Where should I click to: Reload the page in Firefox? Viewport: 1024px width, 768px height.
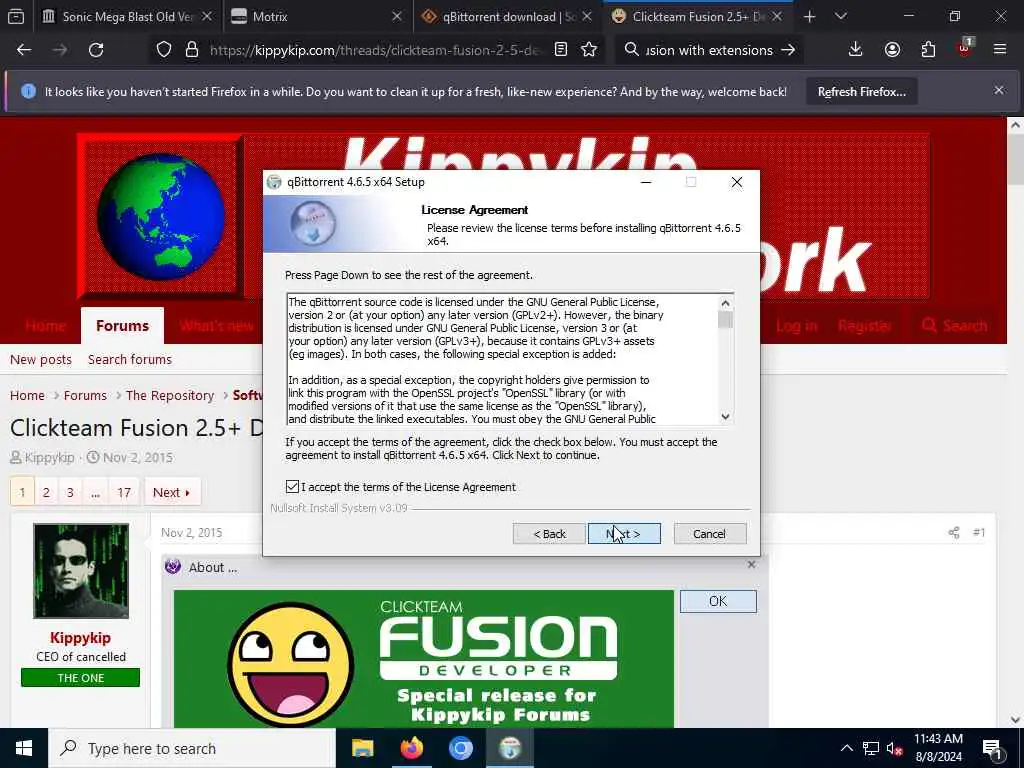point(96,50)
